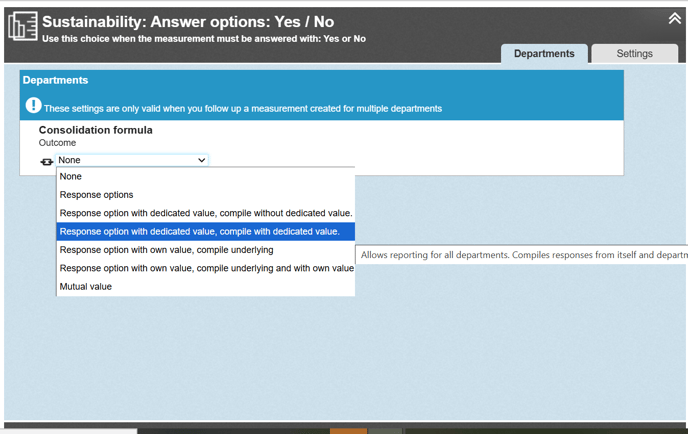Switch to the Settings tab
This screenshot has height=434, width=688.
click(634, 54)
